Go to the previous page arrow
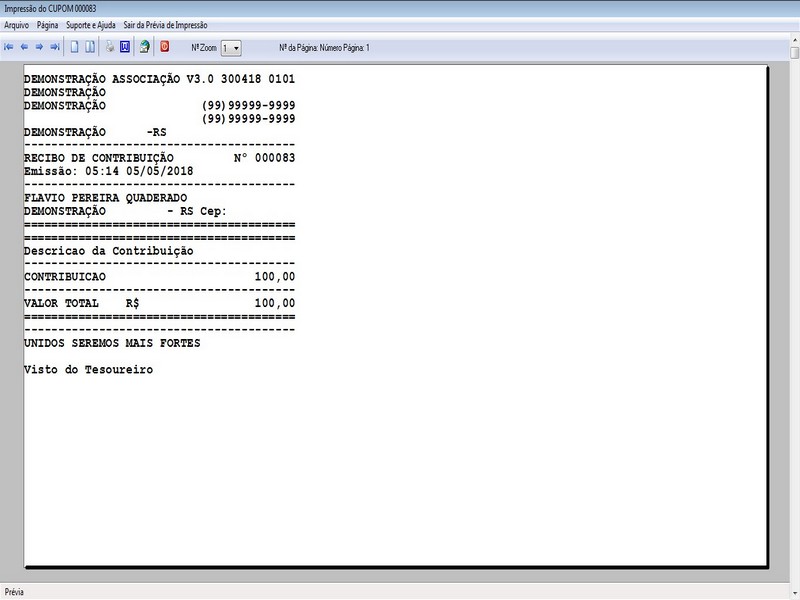800x600 pixels. tap(24, 47)
